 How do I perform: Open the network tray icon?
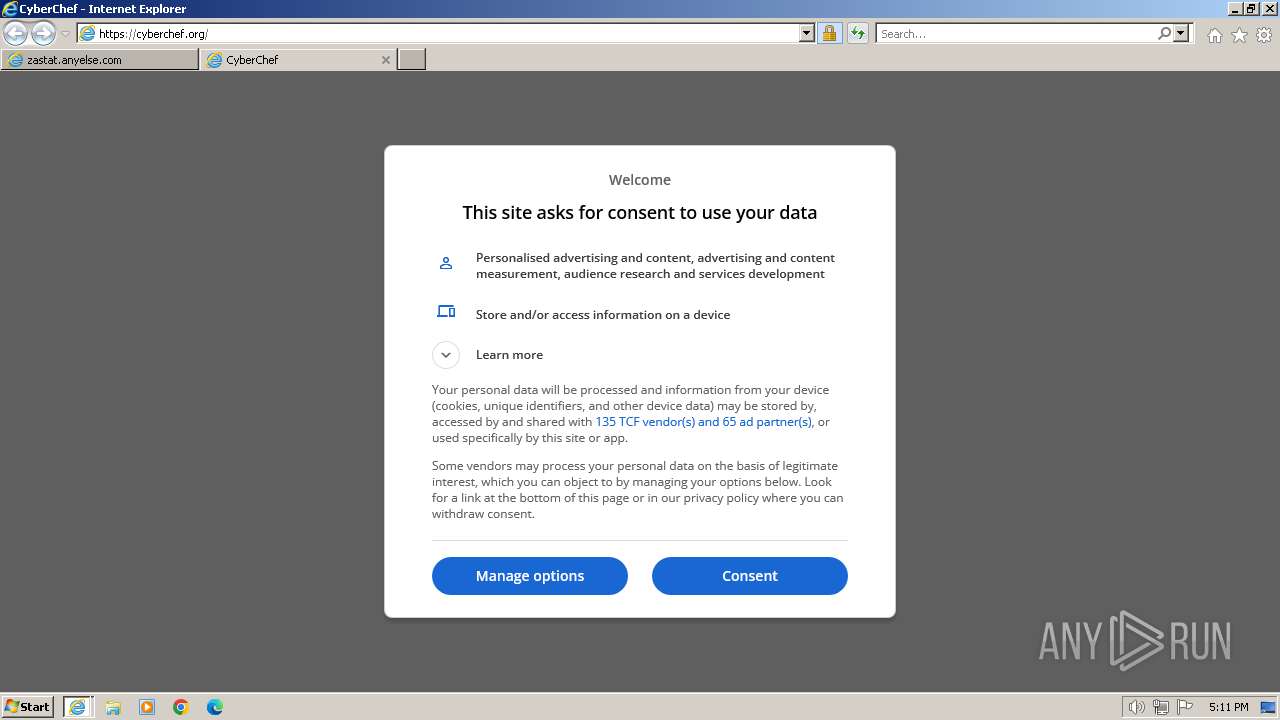tap(1161, 707)
